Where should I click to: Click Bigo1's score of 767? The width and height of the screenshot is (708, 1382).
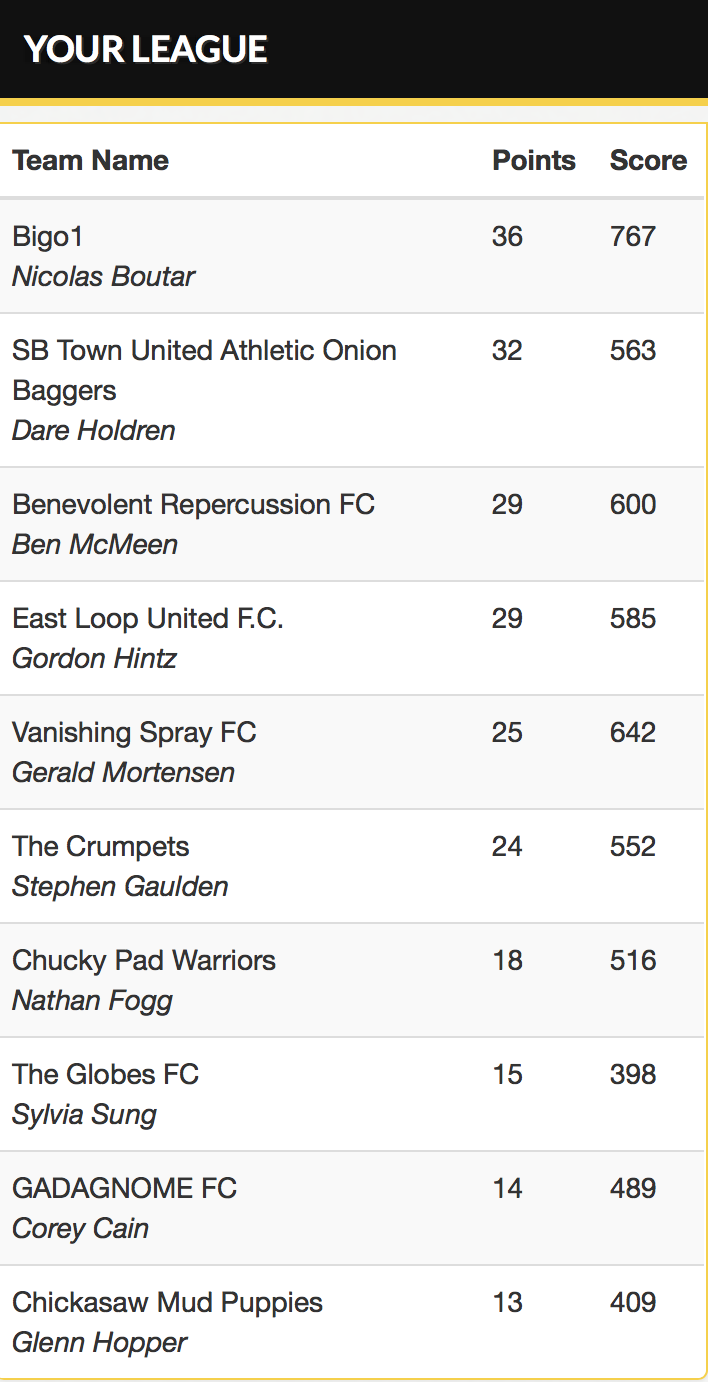(x=633, y=236)
